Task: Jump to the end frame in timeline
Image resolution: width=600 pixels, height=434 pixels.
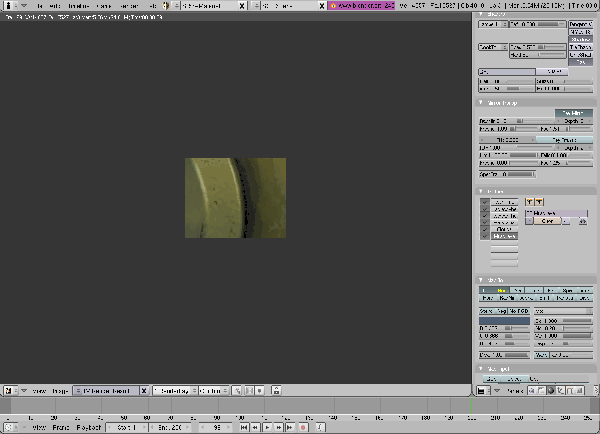Action: [290, 427]
